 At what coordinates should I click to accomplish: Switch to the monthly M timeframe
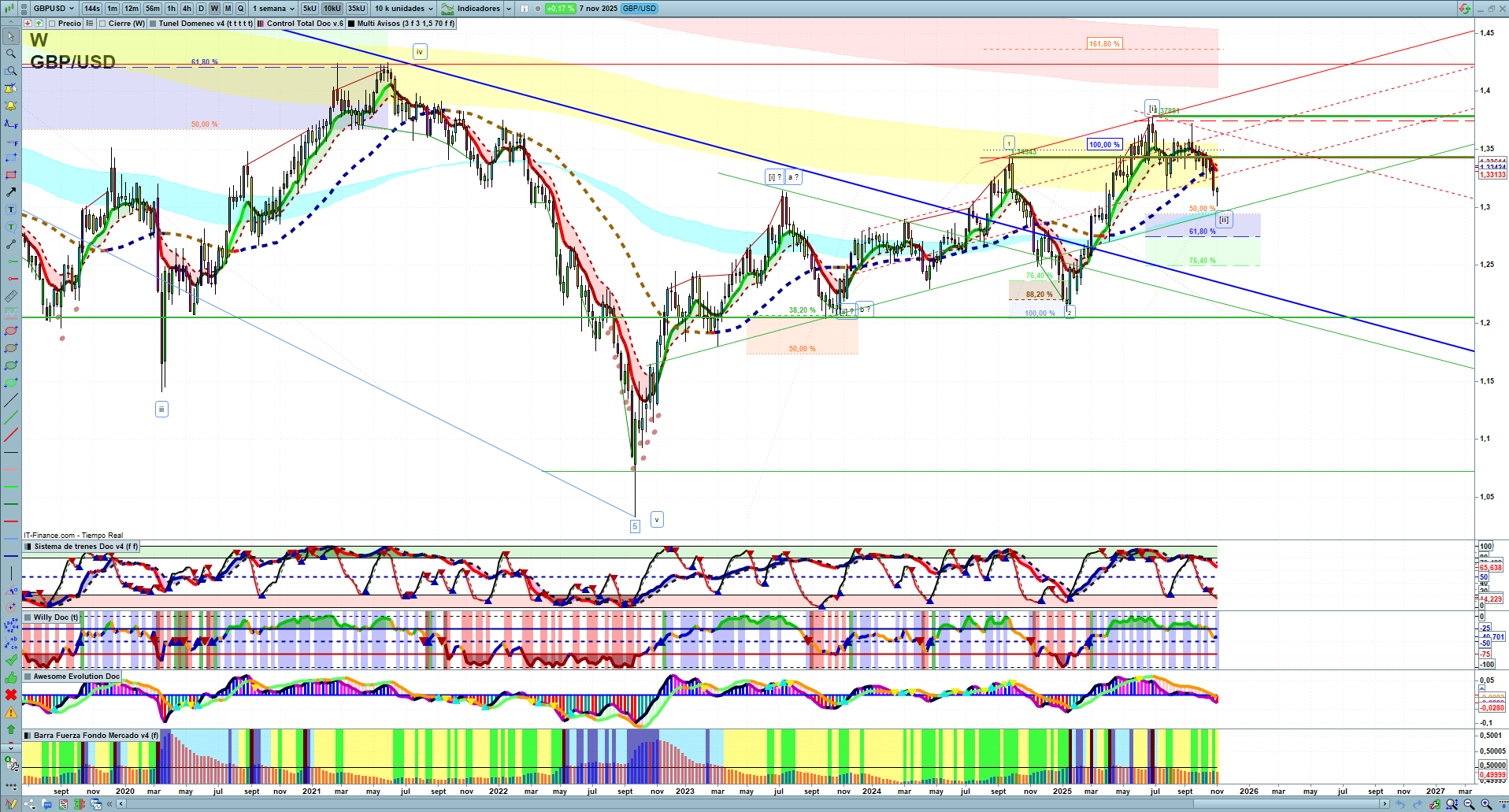(228, 9)
